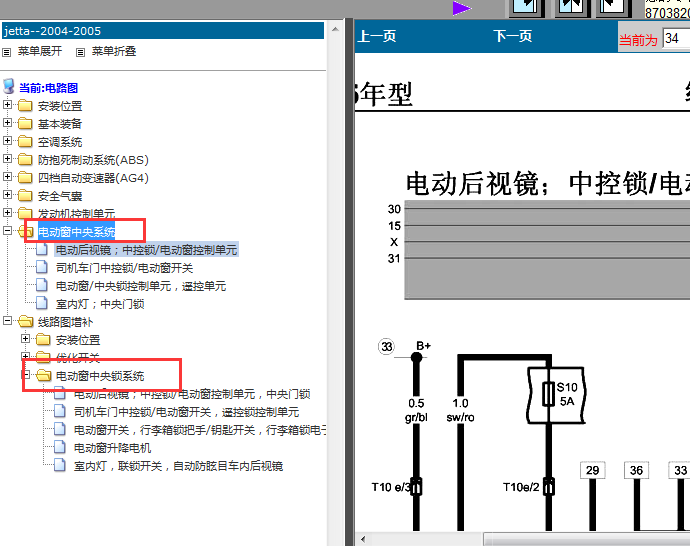Image resolution: width=690 pixels, height=546 pixels.
Task: Open 司机车门中控锁/电动窗开关 diagram
Action: tap(125, 268)
